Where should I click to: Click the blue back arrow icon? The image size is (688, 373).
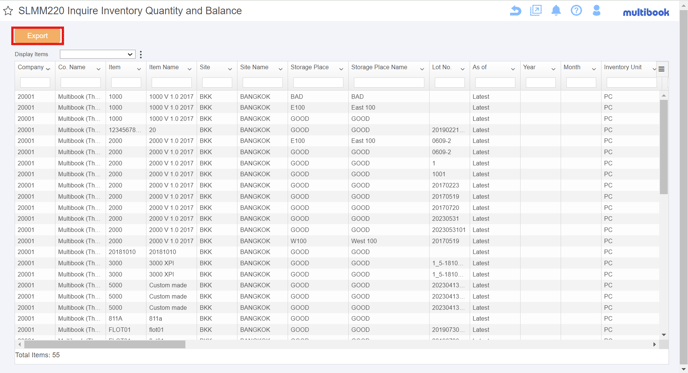516,11
